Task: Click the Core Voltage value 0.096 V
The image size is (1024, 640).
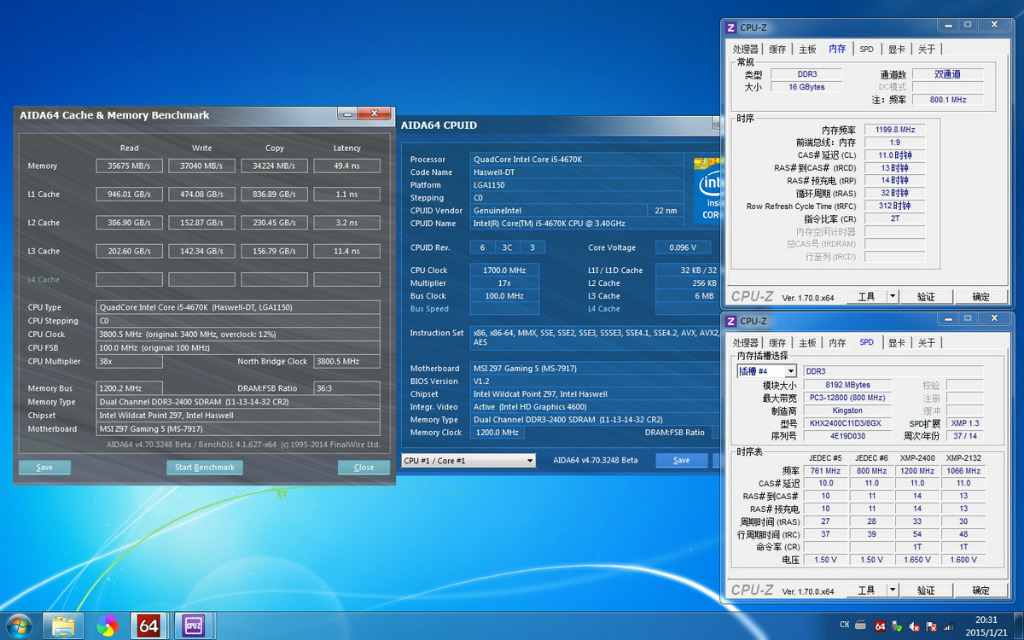Action: 683,248
